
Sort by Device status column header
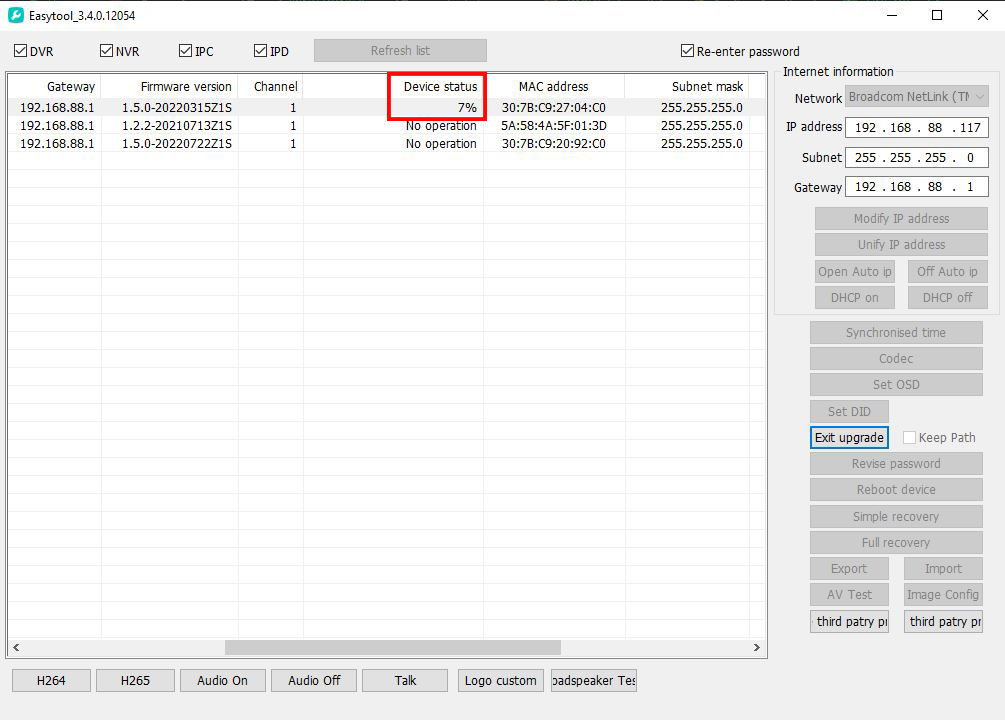(x=440, y=87)
